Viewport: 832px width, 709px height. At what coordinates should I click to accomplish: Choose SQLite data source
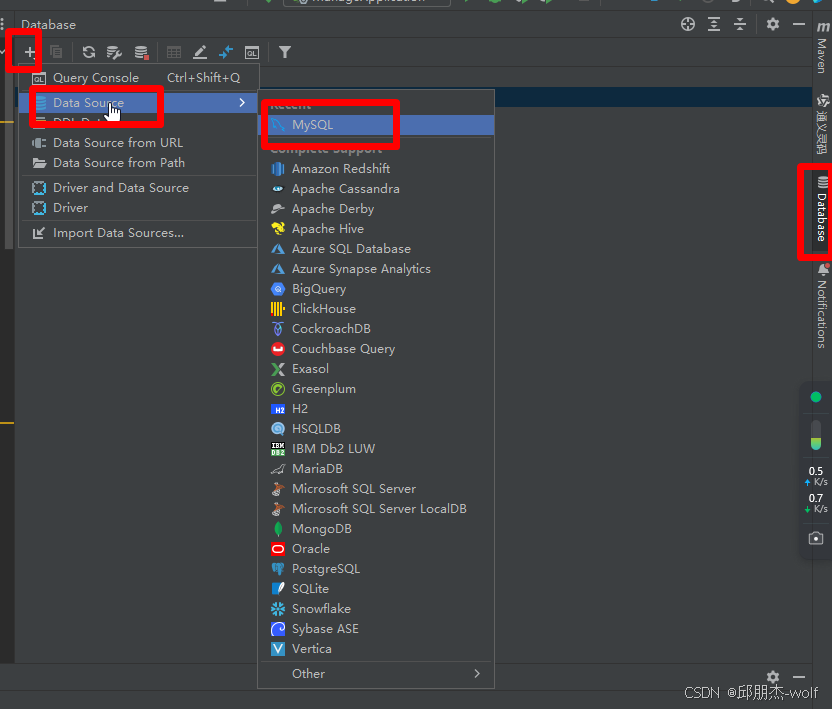[376, 589]
